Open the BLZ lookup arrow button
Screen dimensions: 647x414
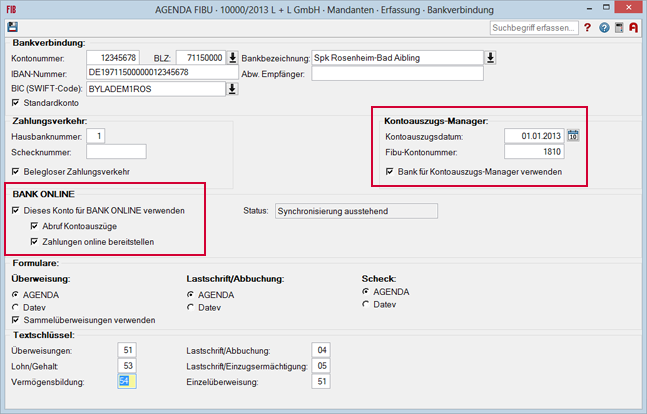pos(233,57)
